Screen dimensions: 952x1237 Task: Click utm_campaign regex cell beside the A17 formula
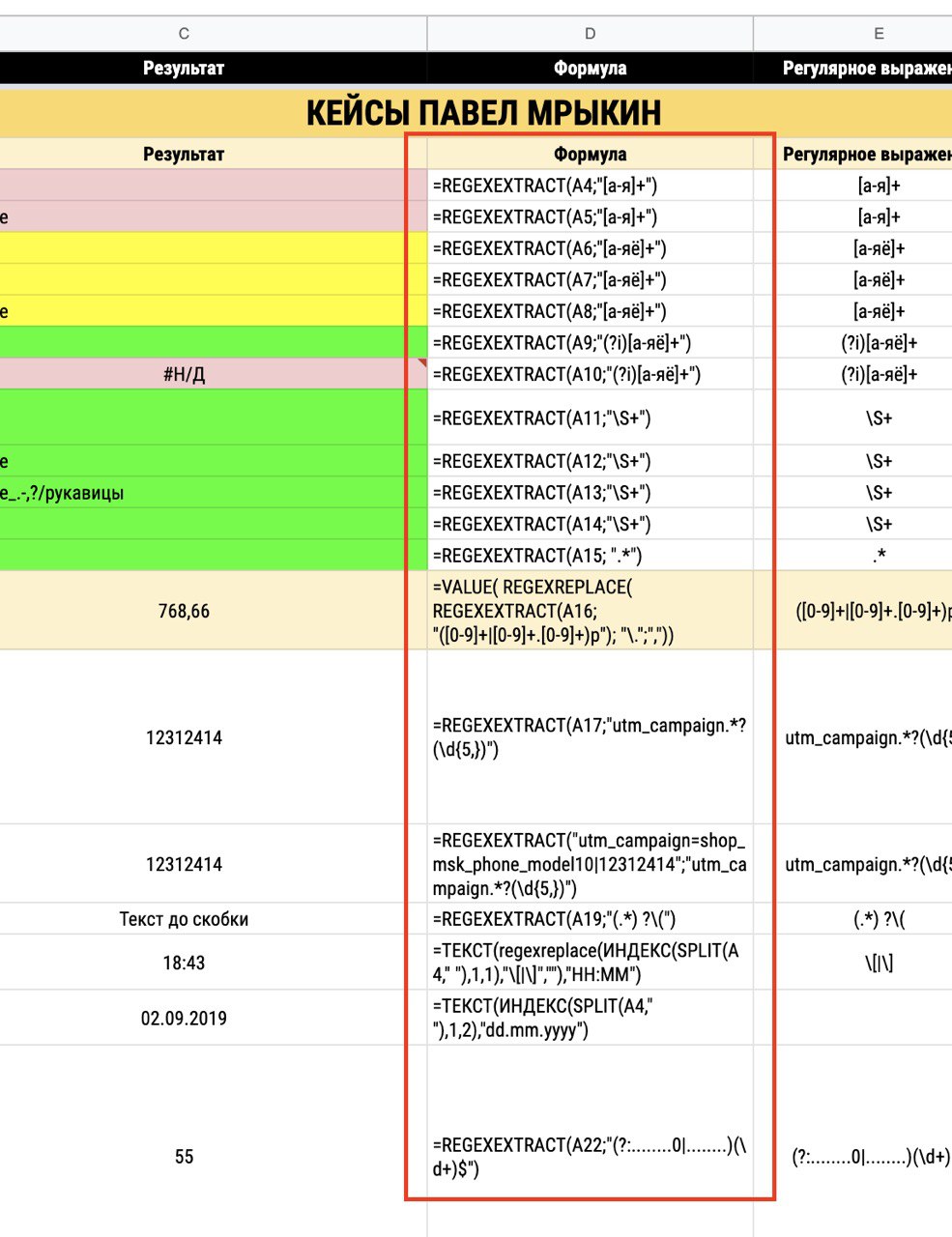852,737
